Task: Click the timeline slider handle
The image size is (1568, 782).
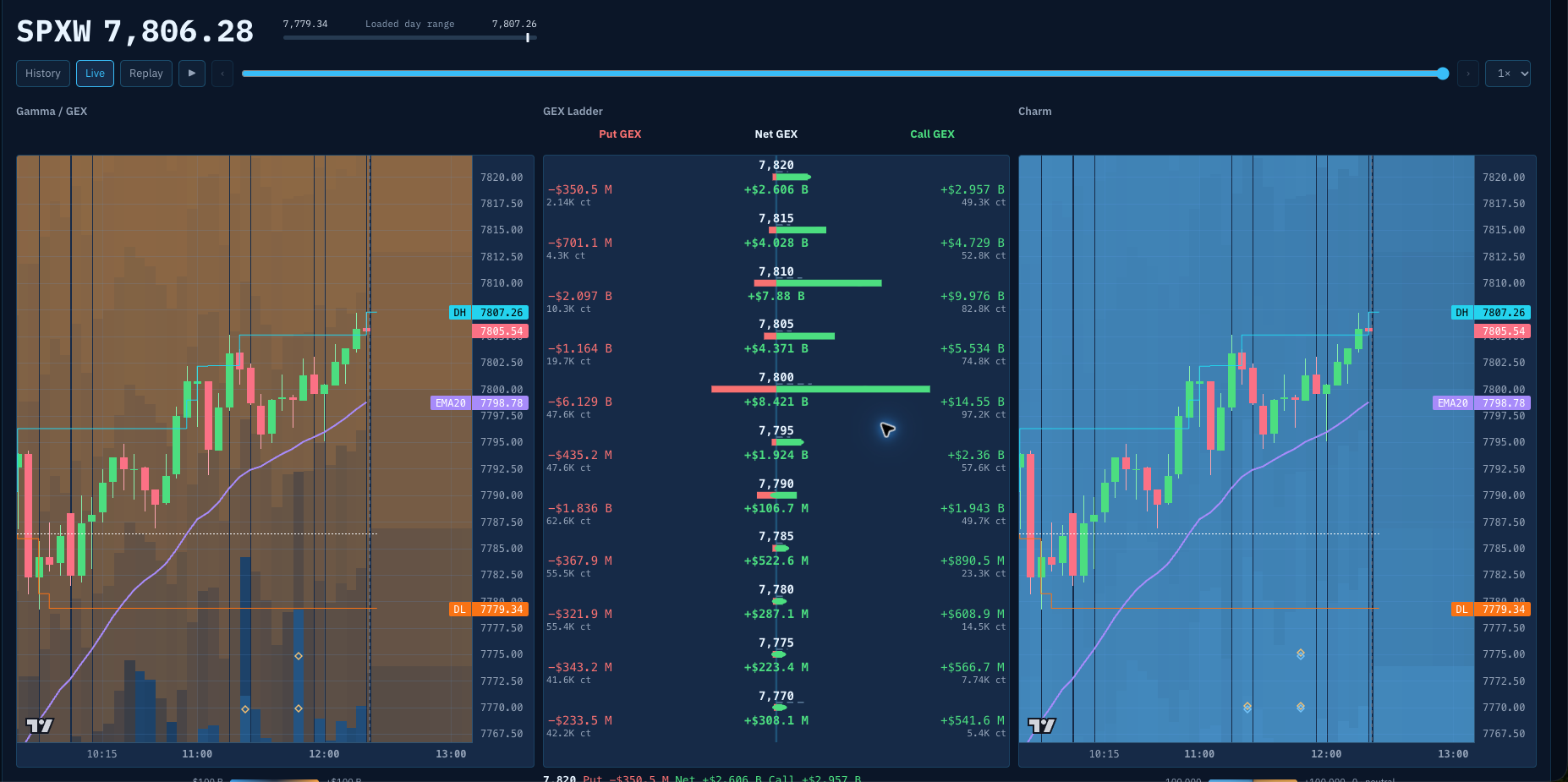Action: pyautogui.click(x=1443, y=74)
